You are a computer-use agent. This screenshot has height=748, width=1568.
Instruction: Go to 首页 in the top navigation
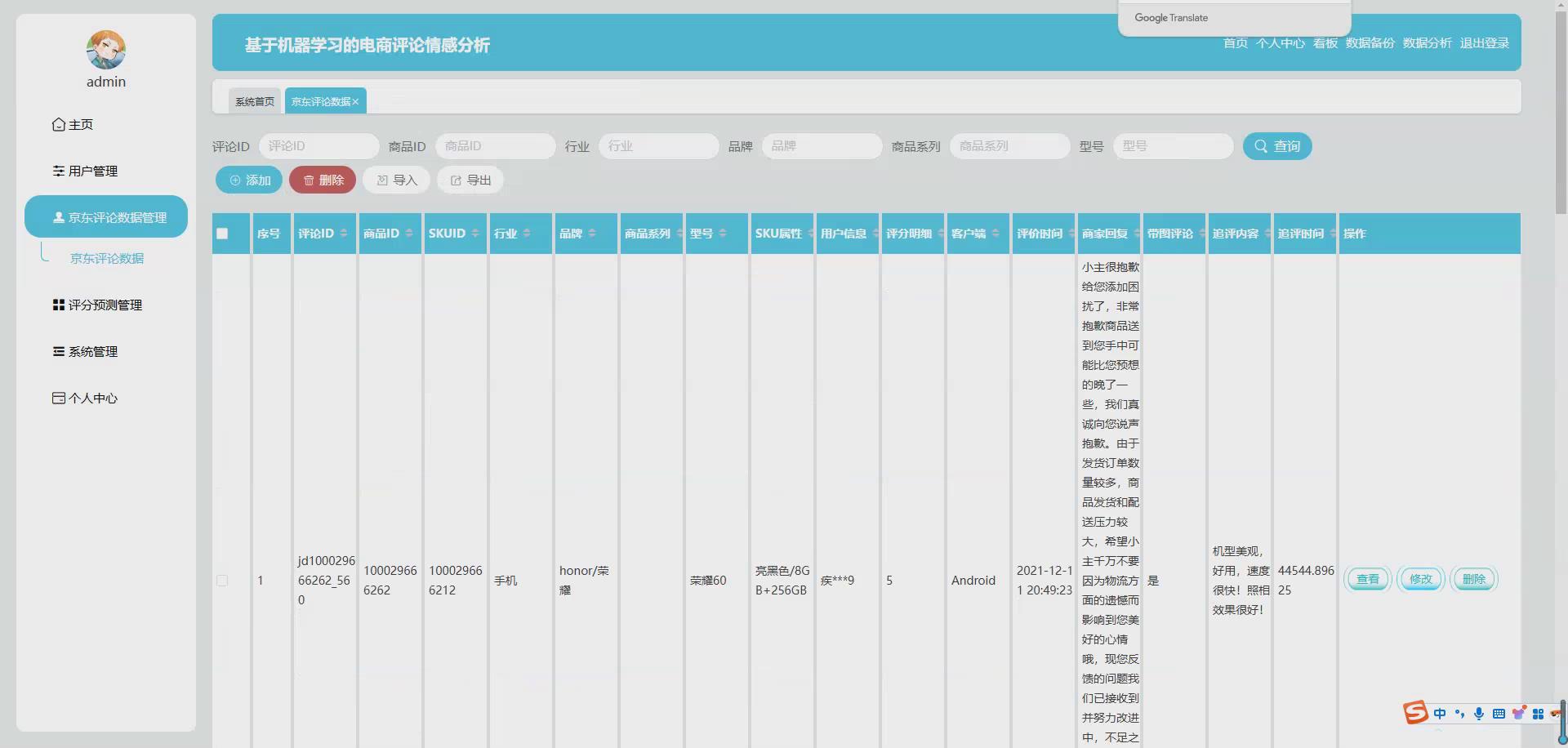click(1235, 43)
